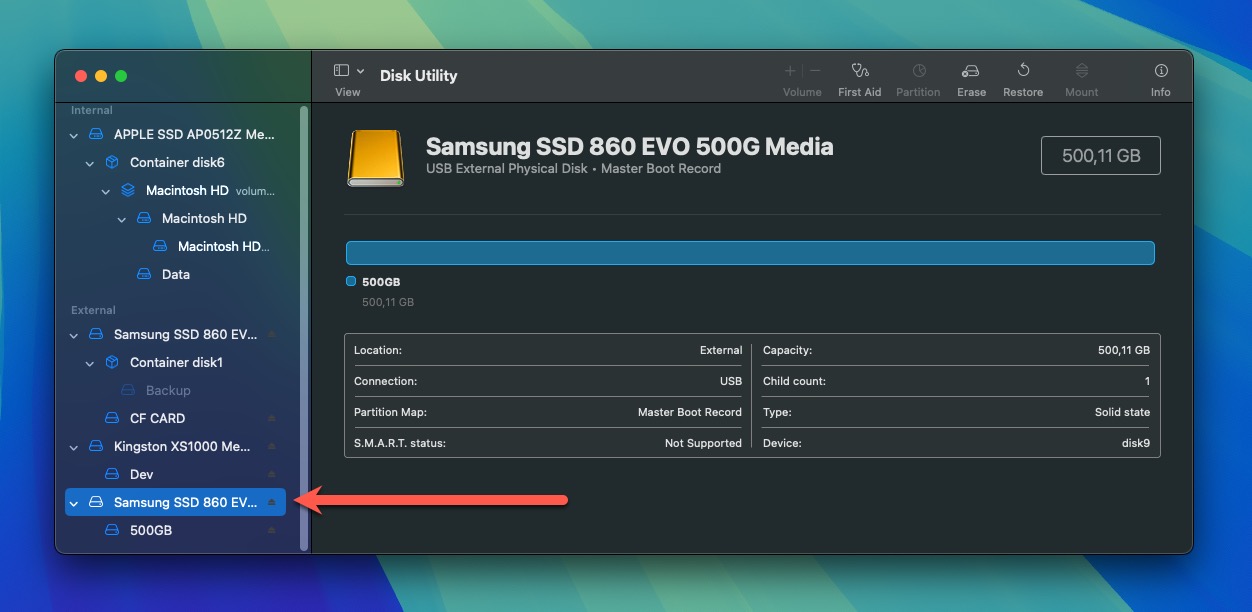Click the 'Not Supported' S.M.A.R.T. status value
Viewport: 1252px width, 612px height.
(x=703, y=443)
